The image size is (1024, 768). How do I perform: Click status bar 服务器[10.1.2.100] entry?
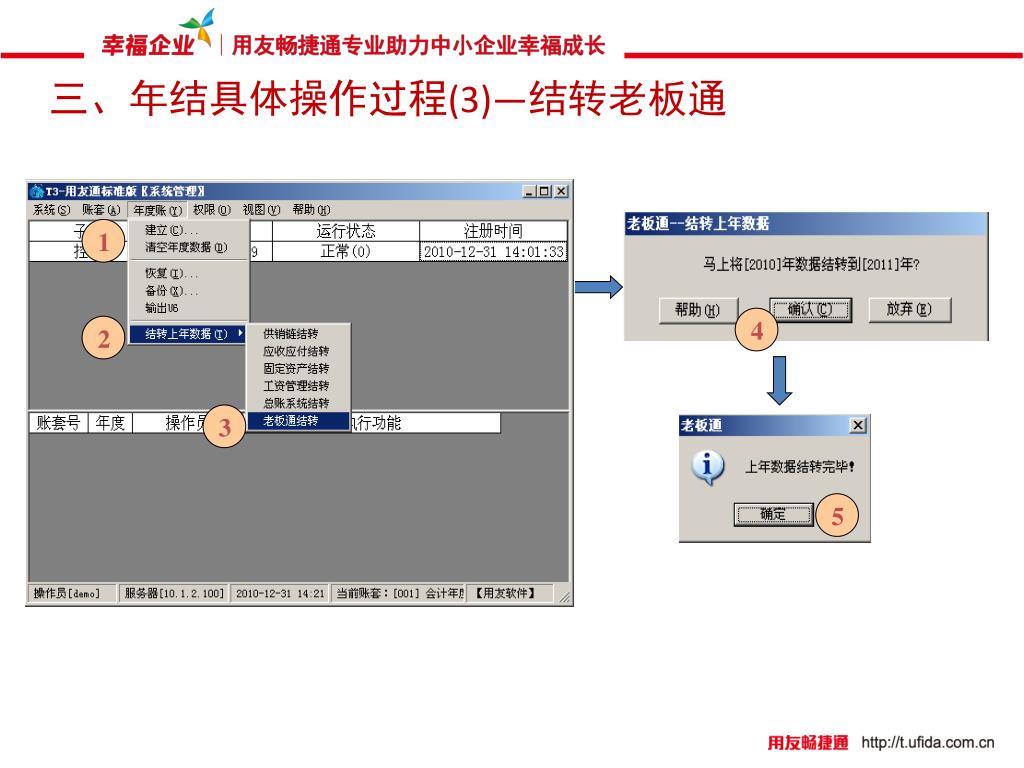tap(174, 593)
